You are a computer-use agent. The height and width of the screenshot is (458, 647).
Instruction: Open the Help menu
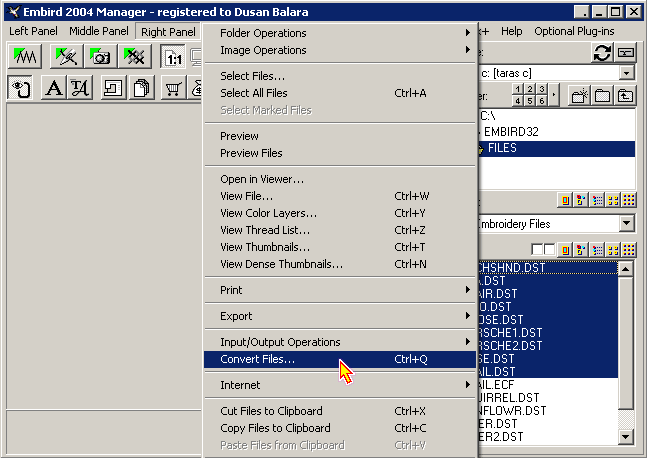click(511, 32)
